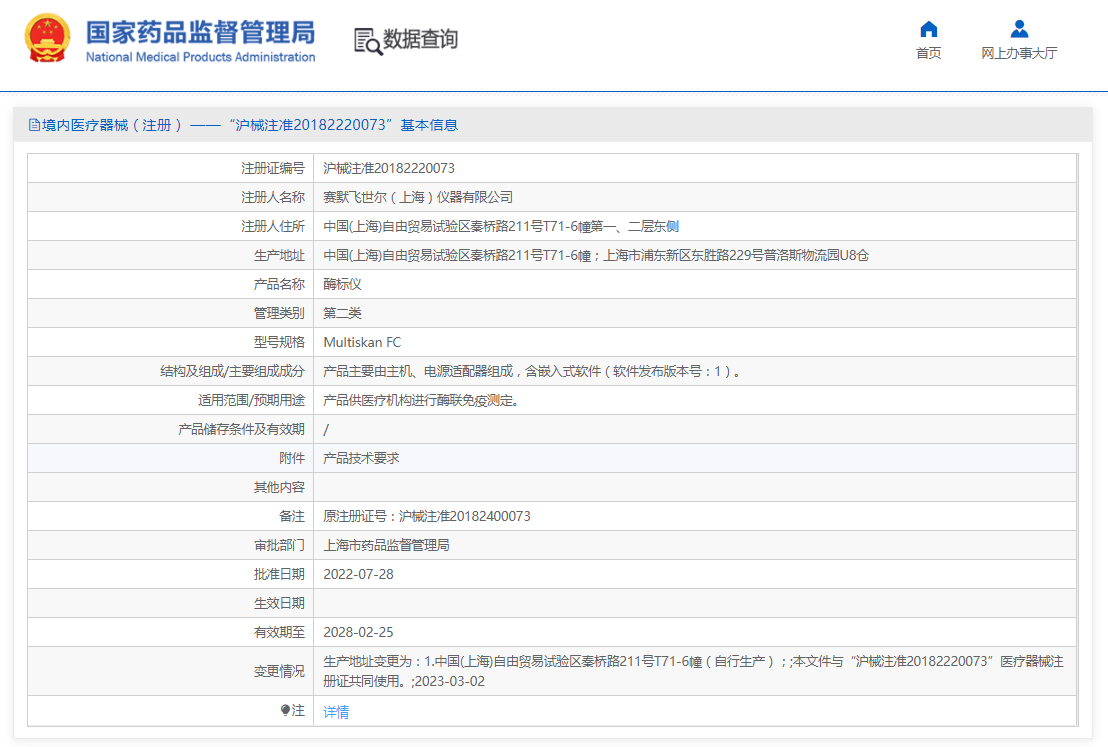Select registrant name 赛默飞世尔（上海）仪器有限公司
Image resolution: width=1108 pixels, height=747 pixels.
pos(417,197)
